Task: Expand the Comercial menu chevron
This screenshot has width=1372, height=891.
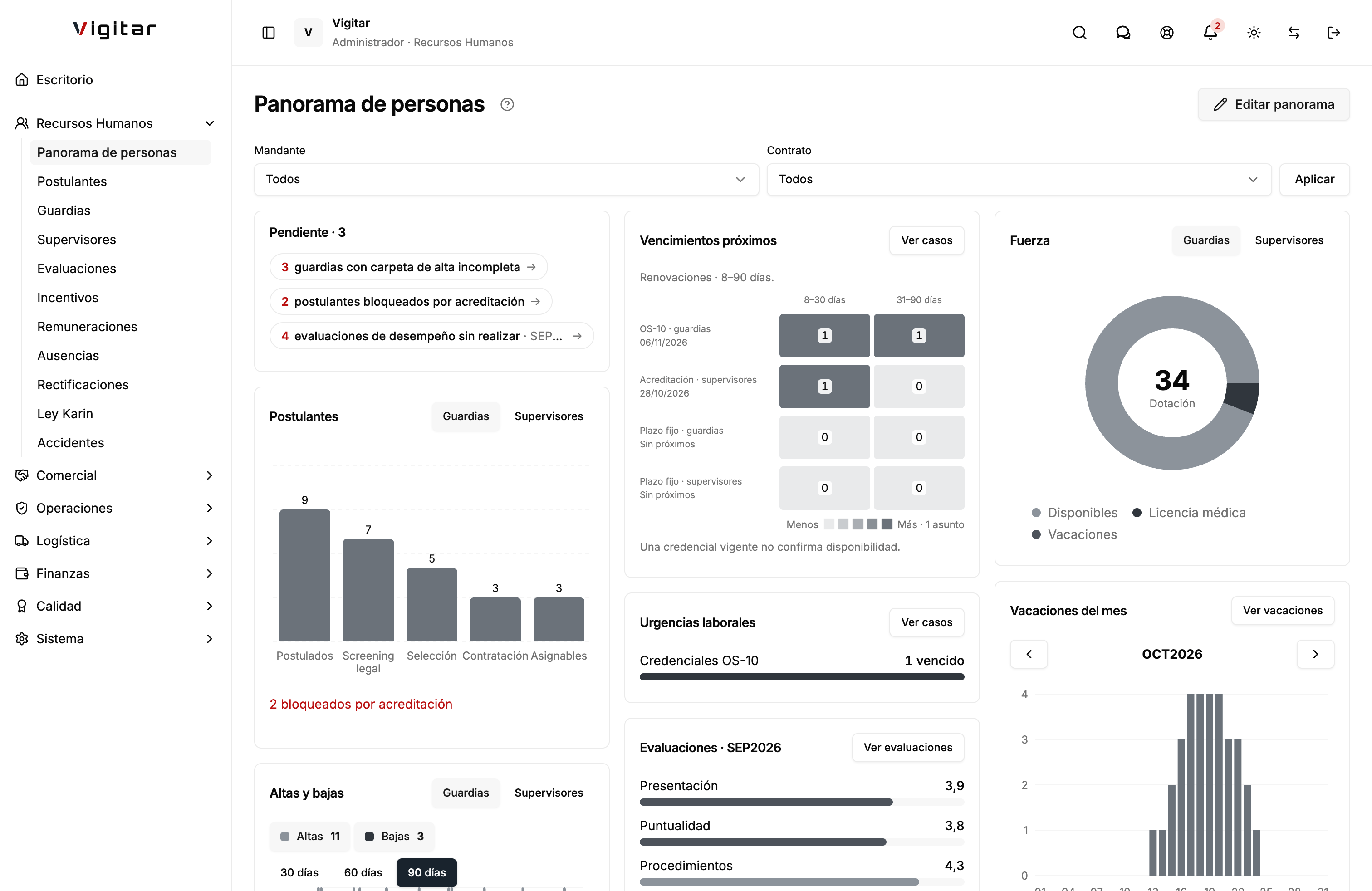Action: click(210, 475)
